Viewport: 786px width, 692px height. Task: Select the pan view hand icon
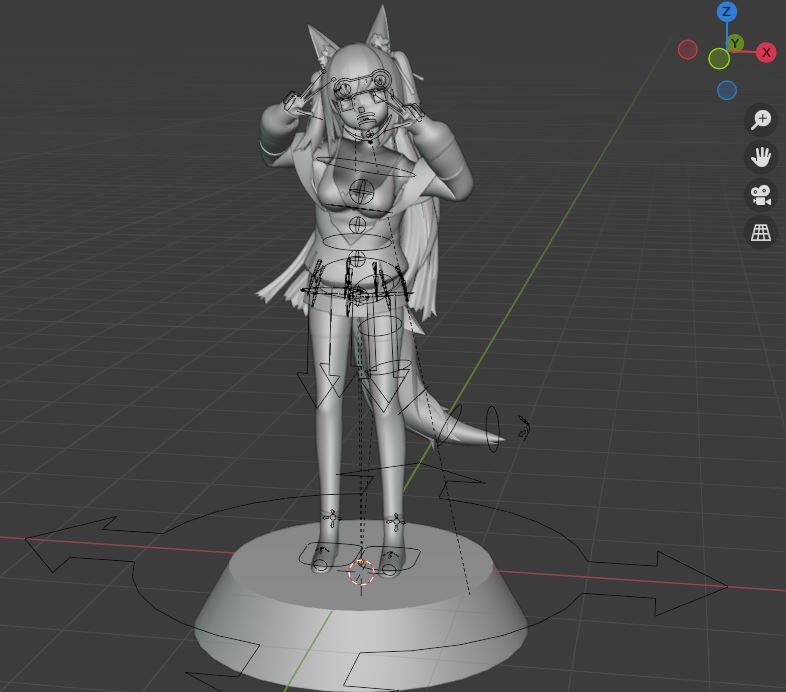point(760,157)
